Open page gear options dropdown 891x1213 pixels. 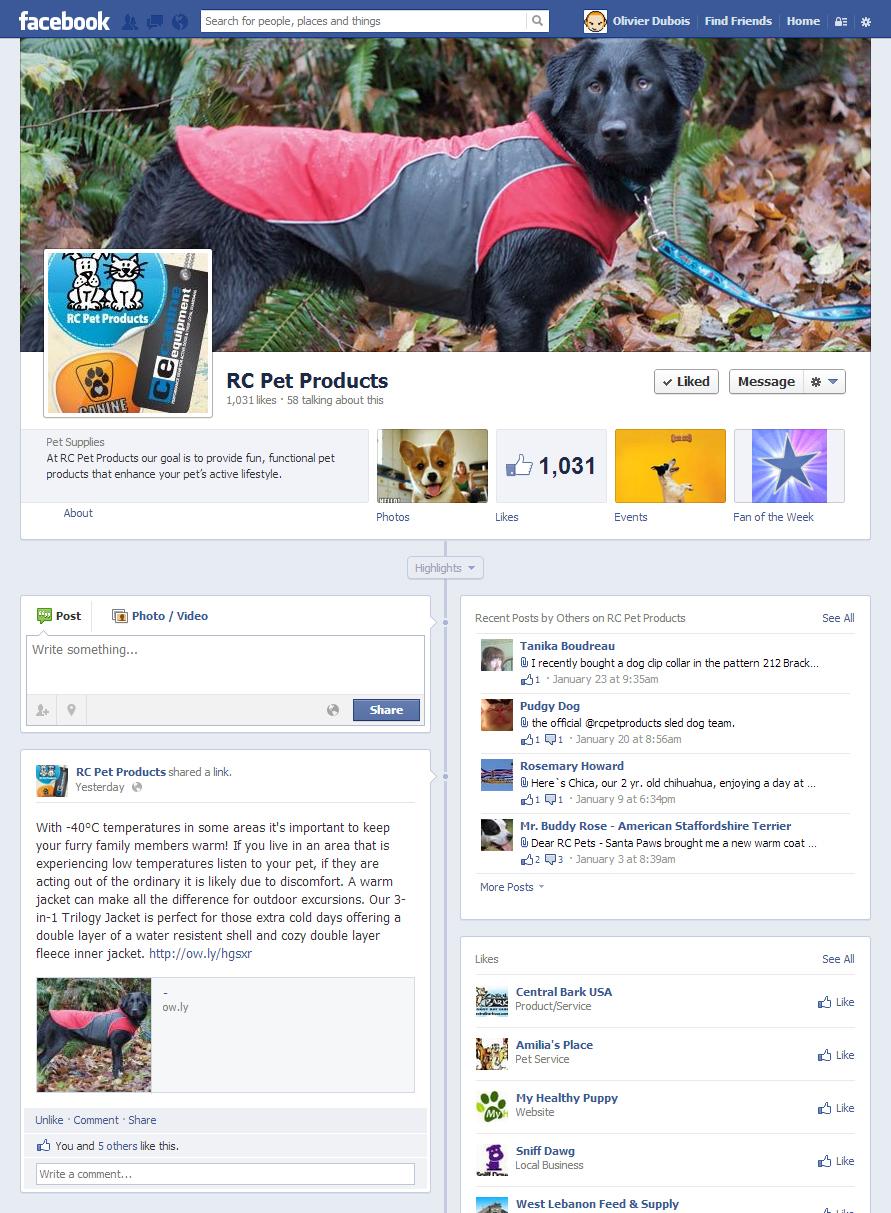click(825, 382)
